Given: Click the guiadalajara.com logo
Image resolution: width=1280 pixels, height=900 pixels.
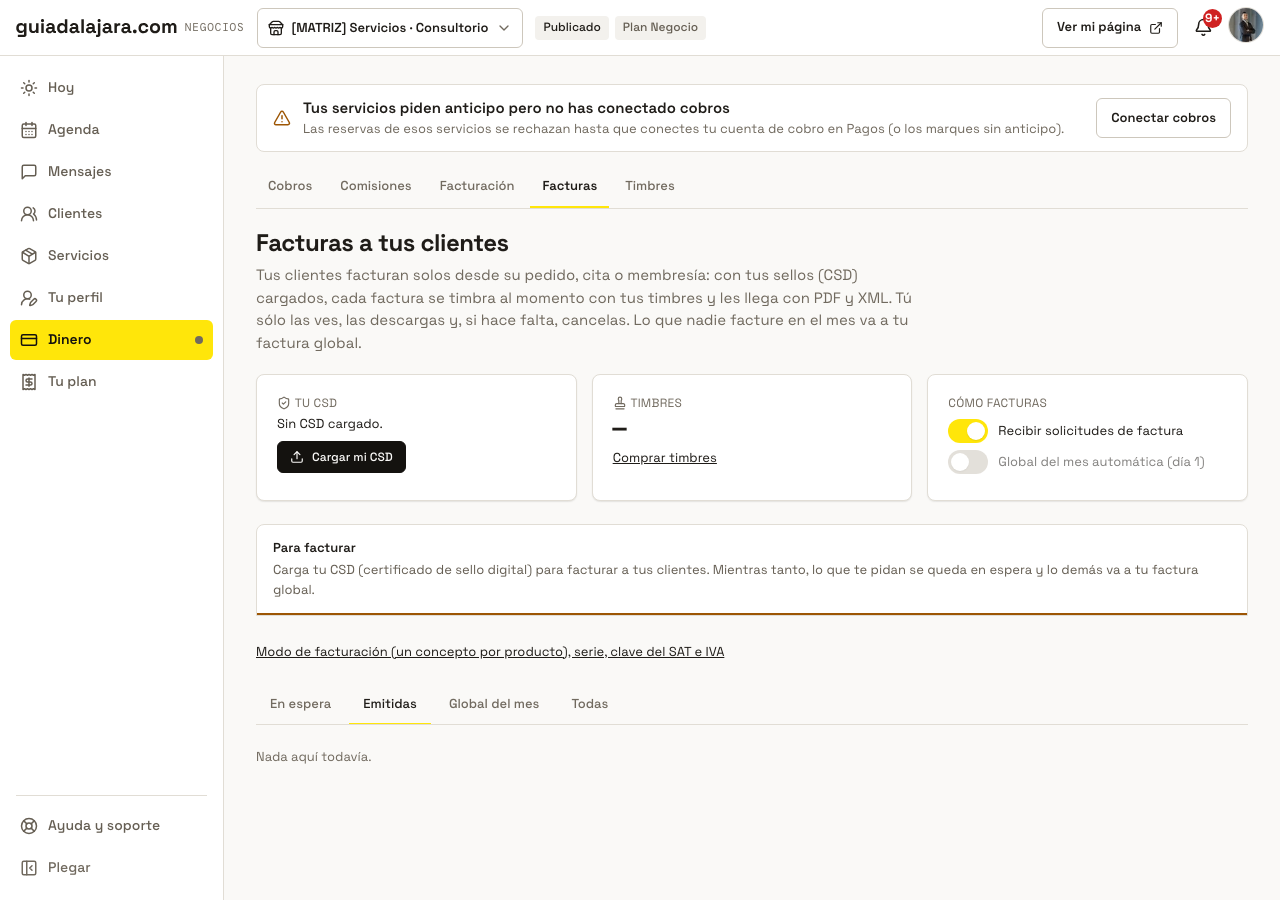Looking at the screenshot, I should [97, 27].
